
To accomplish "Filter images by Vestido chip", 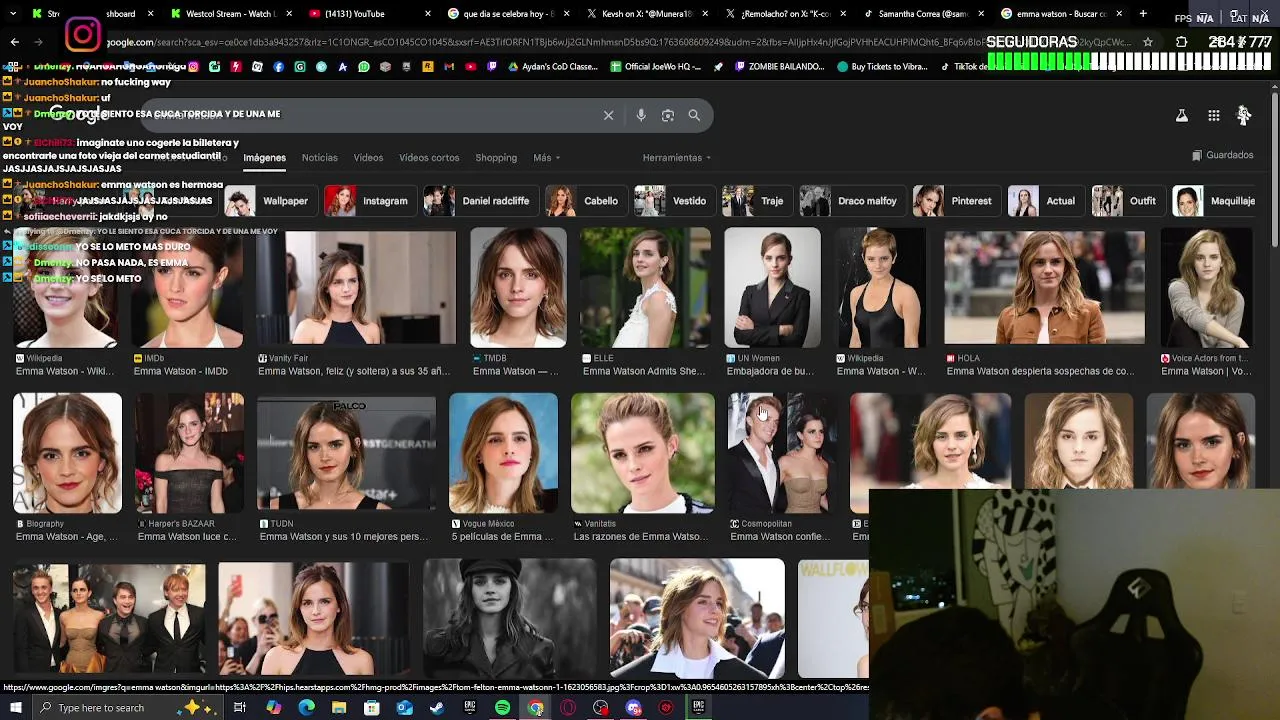I will [674, 201].
